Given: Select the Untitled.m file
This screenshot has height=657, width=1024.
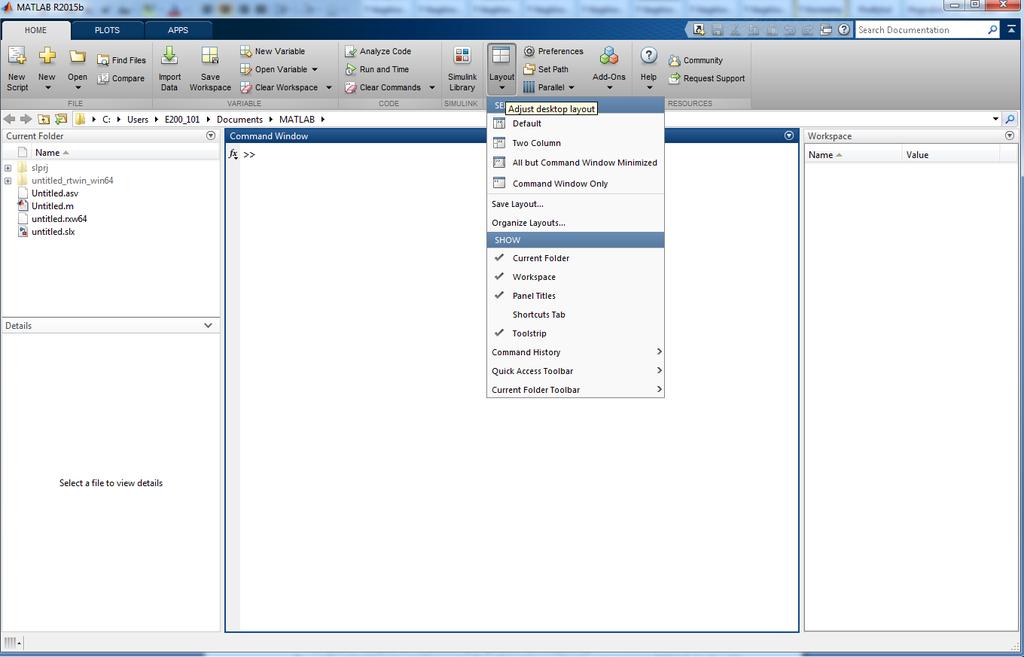Looking at the screenshot, I should [52, 206].
